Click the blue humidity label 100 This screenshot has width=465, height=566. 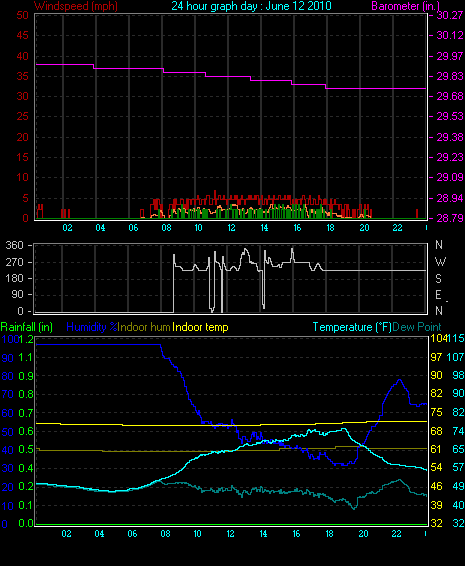point(10,339)
